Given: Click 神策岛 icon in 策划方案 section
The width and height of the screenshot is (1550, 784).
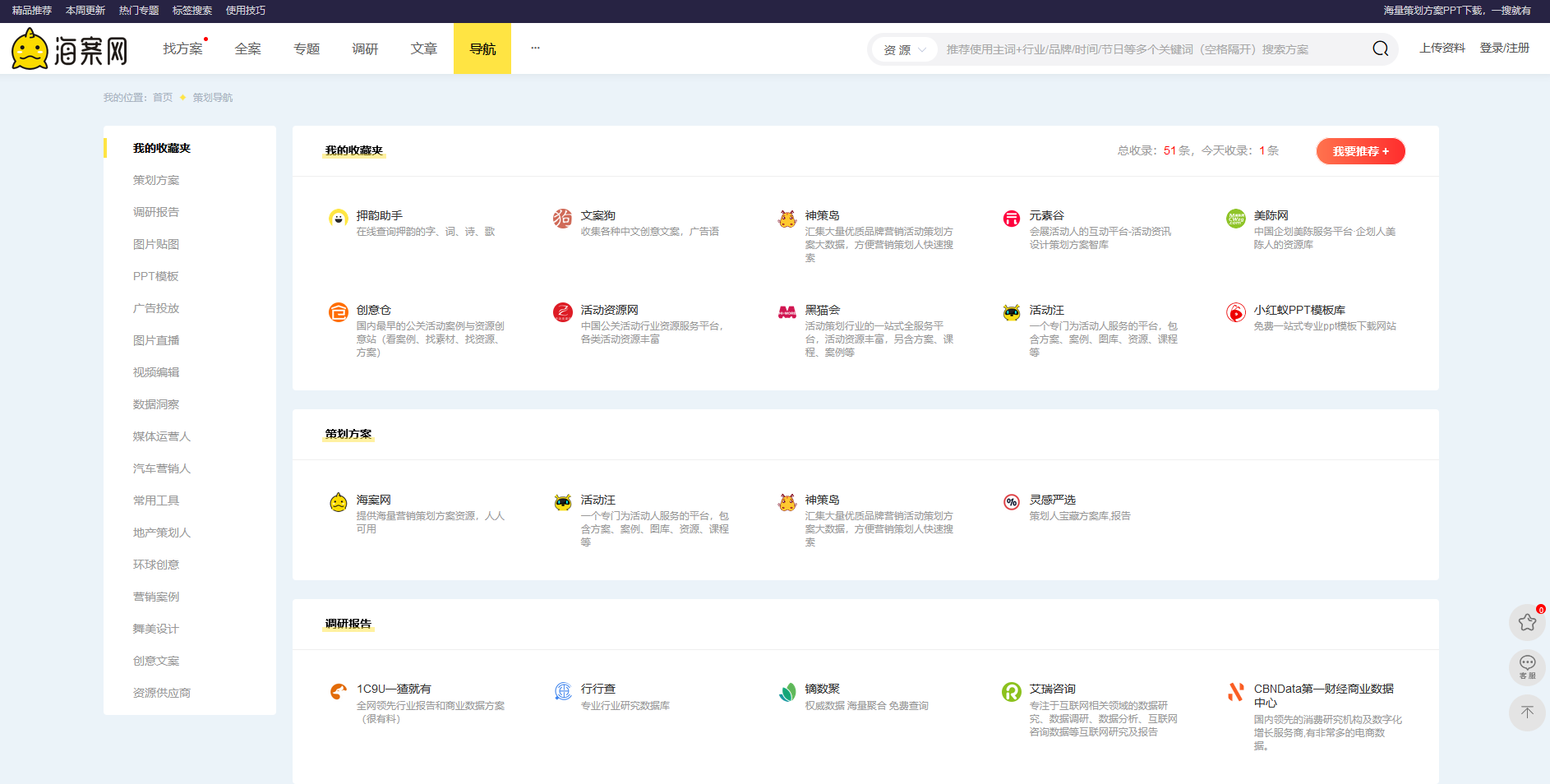Looking at the screenshot, I should click(787, 502).
